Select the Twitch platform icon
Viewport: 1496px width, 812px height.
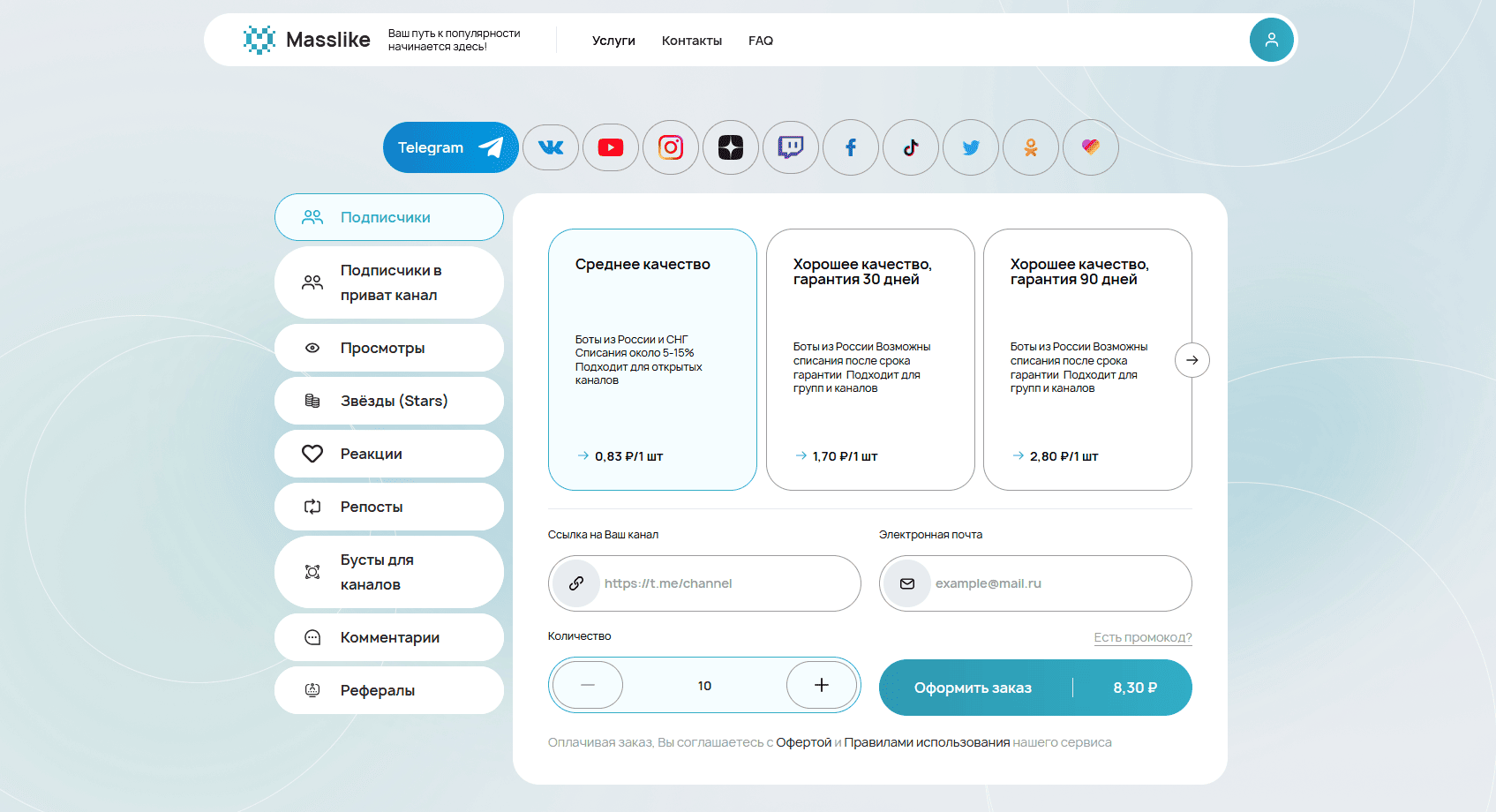point(791,147)
